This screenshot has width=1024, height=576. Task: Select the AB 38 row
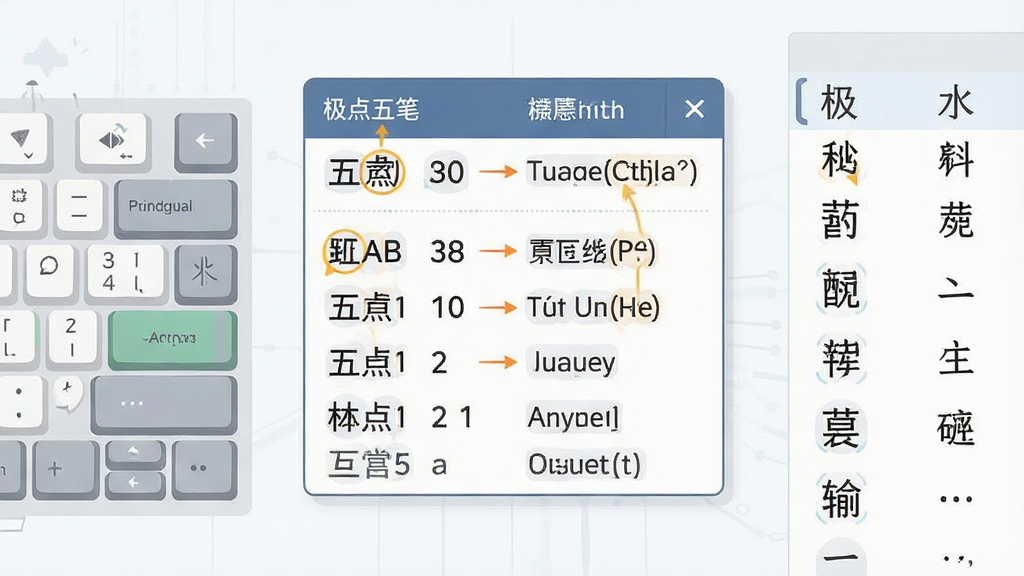pyautogui.click(x=513, y=251)
